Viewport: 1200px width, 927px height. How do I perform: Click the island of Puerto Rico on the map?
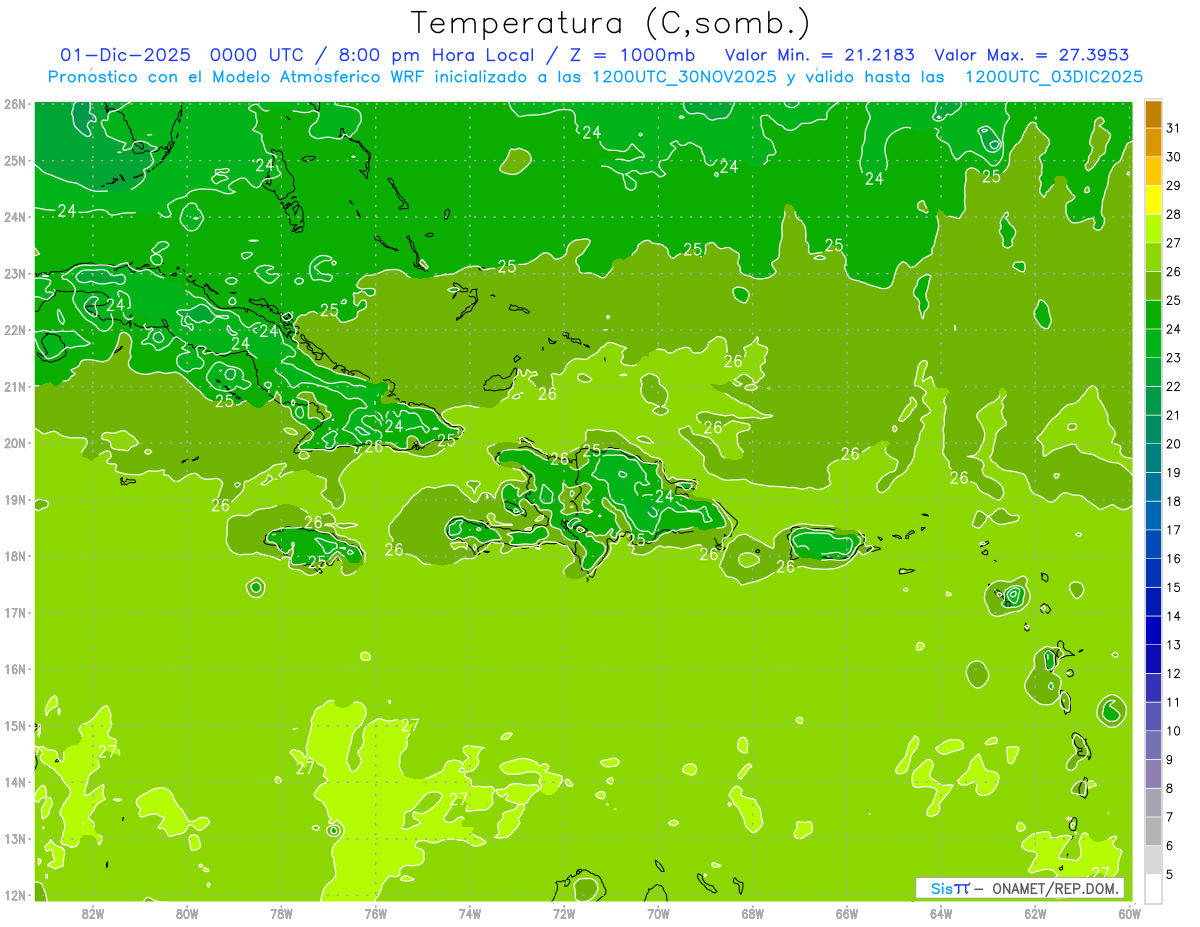(x=825, y=544)
